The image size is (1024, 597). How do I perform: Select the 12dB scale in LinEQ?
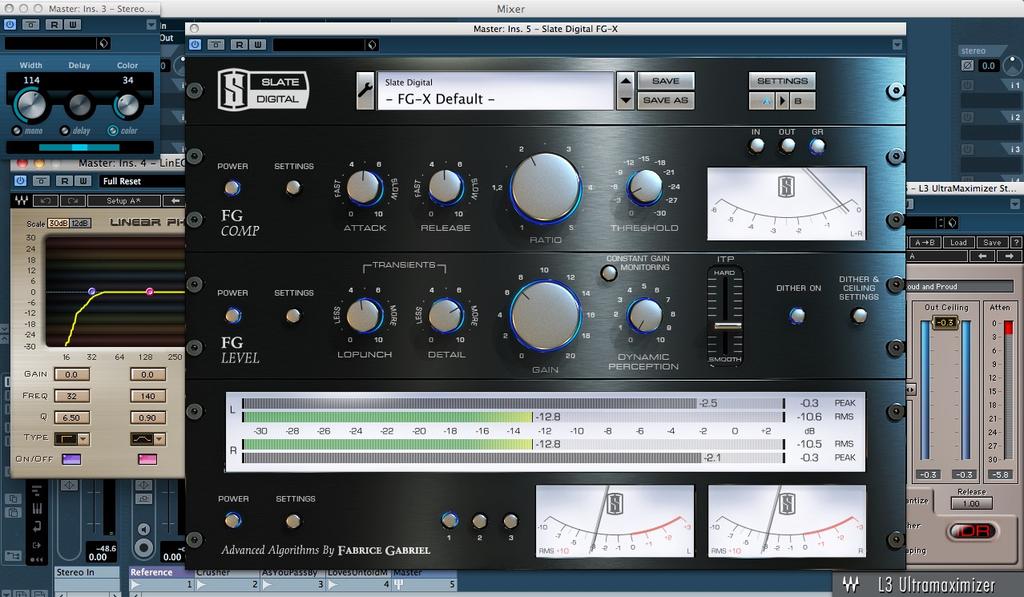[80, 223]
